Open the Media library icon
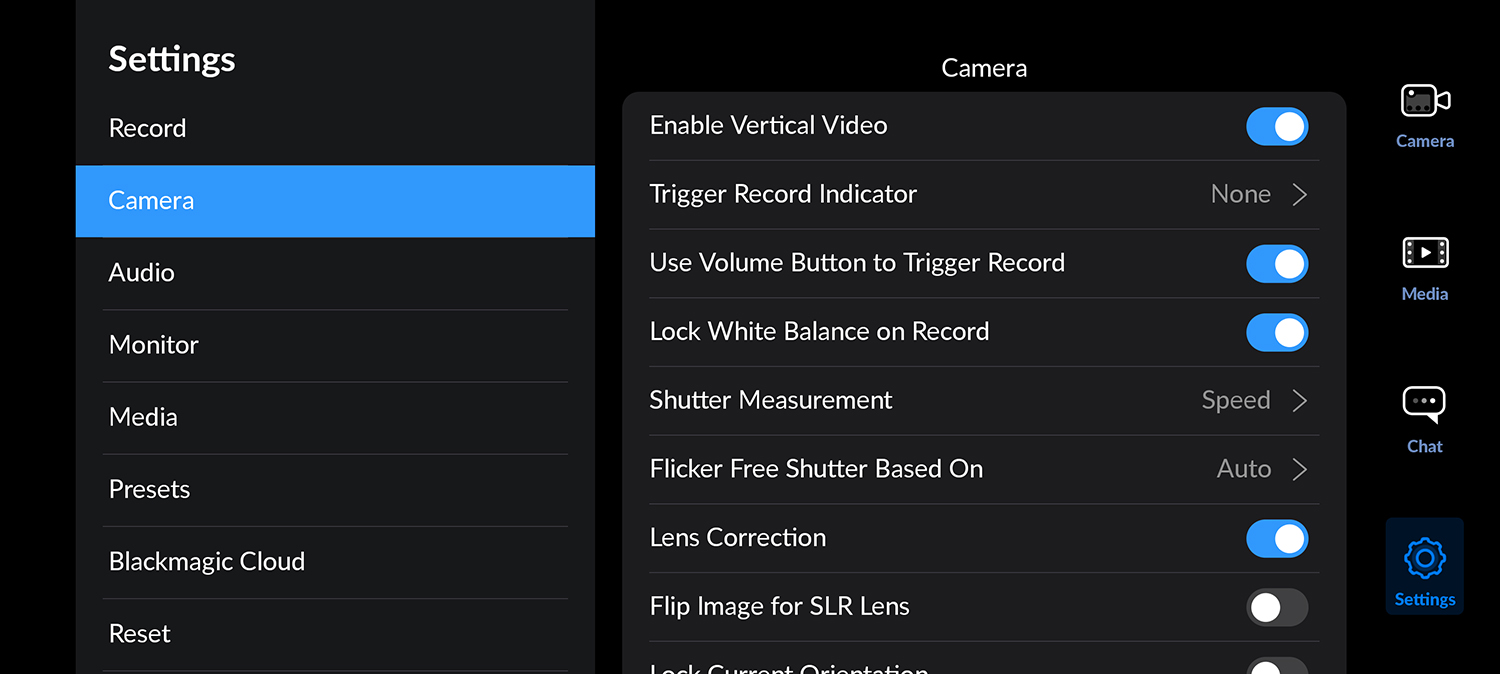This screenshot has height=674, width=1500. tap(1425, 254)
